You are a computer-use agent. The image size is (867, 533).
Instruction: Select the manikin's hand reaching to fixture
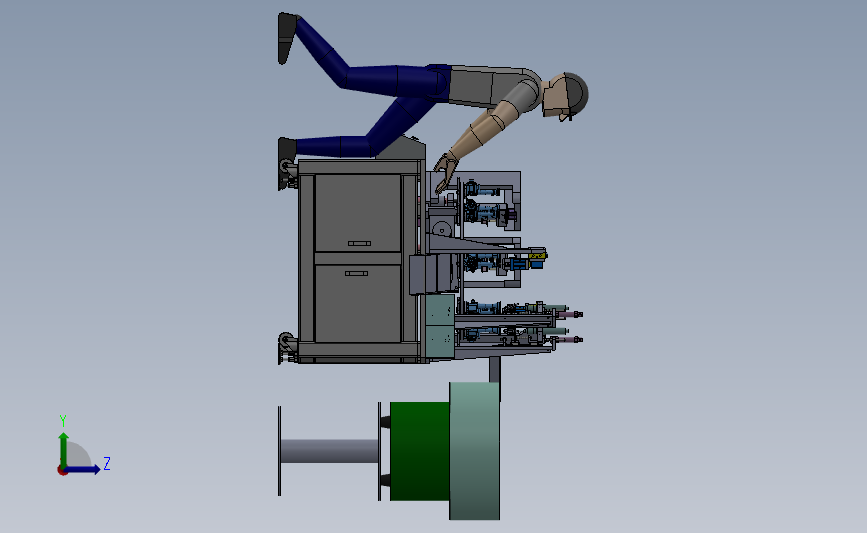coord(445,172)
